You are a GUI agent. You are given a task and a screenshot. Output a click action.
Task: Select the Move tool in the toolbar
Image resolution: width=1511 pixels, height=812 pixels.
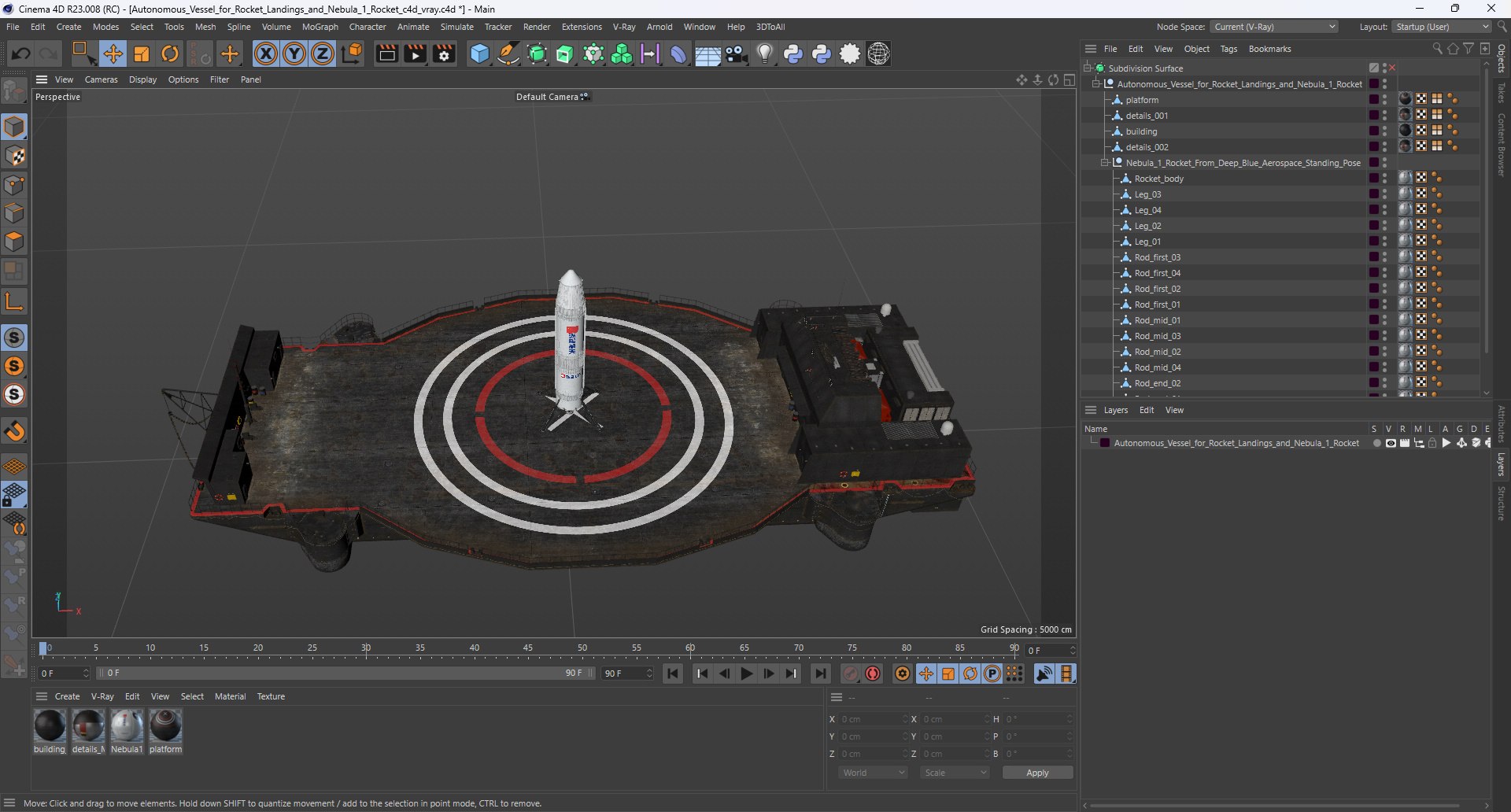click(x=113, y=54)
